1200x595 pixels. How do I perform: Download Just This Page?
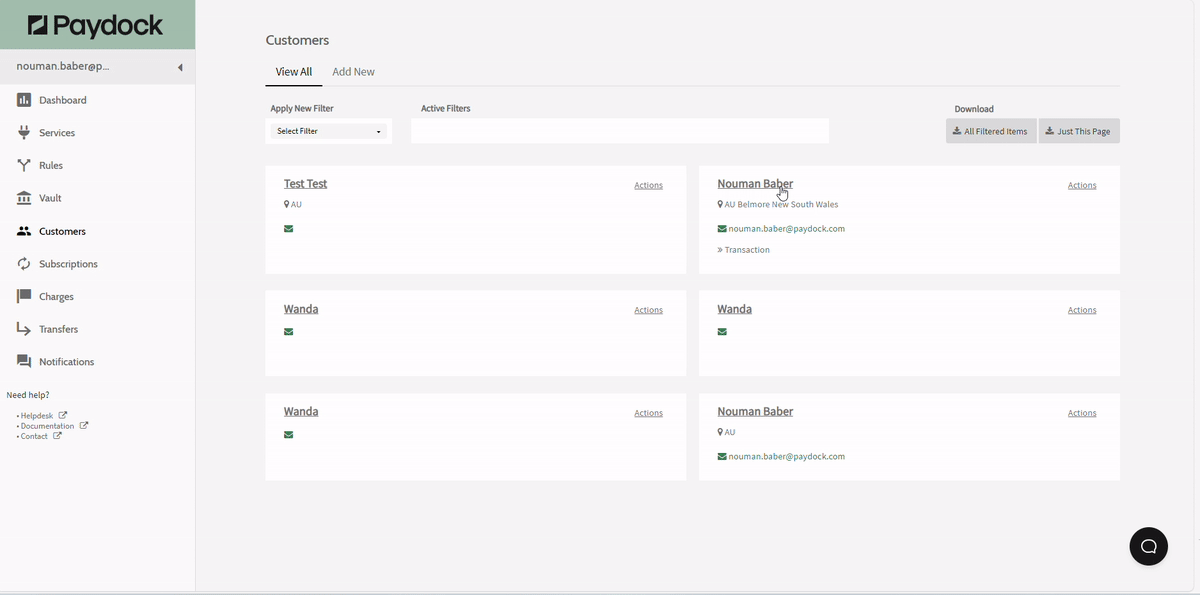[x=1078, y=131]
